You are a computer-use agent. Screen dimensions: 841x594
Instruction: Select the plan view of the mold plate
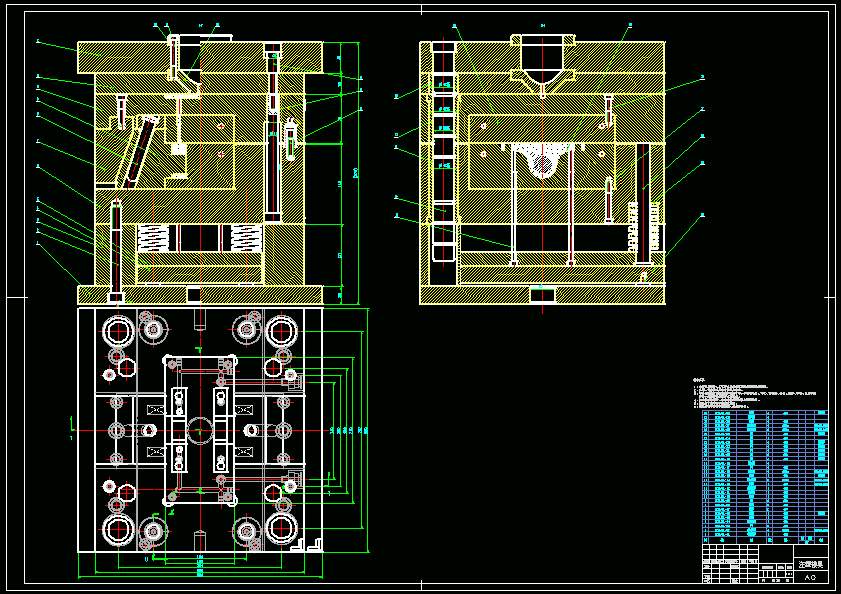(x=200, y=430)
